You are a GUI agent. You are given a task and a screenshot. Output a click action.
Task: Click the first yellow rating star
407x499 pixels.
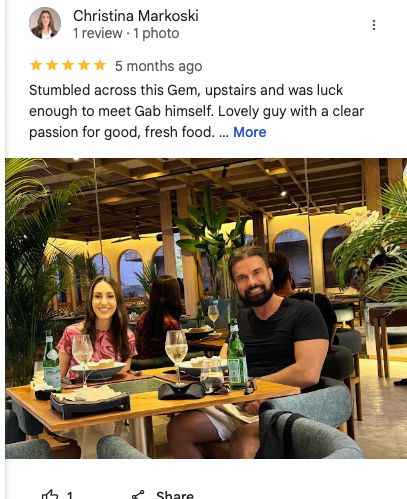point(36,65)
